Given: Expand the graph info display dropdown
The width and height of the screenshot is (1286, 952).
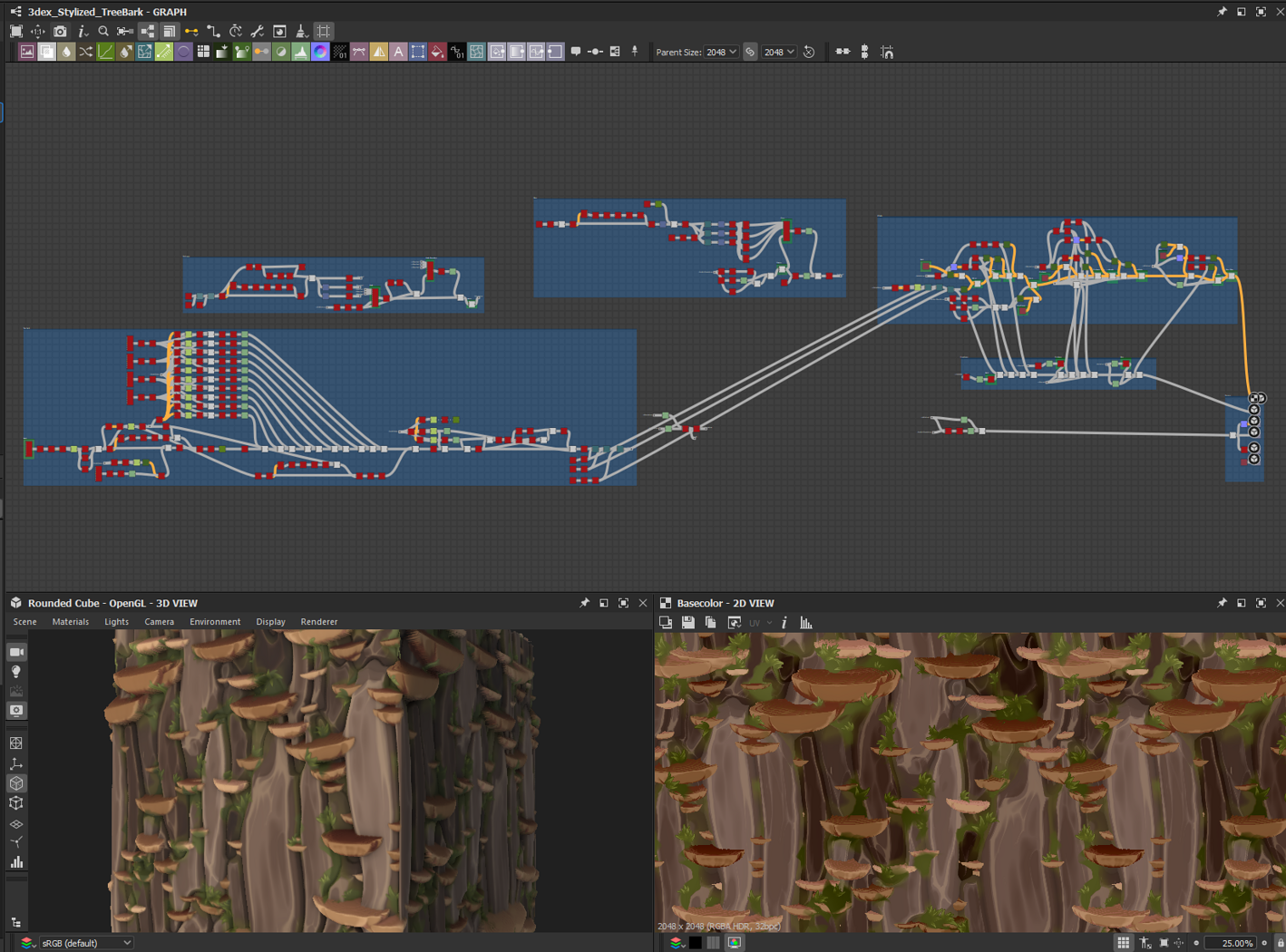Looking at the screenshot, I should pos(82,32).
